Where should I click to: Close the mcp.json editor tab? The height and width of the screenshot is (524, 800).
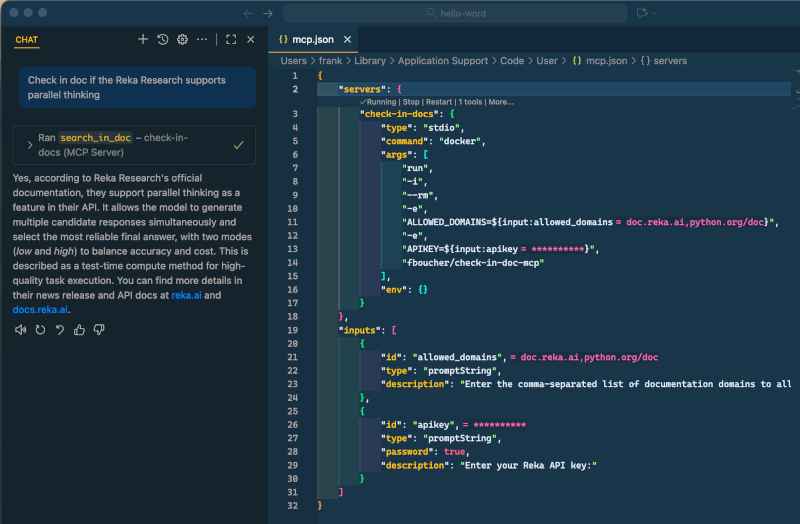point(347,39)
